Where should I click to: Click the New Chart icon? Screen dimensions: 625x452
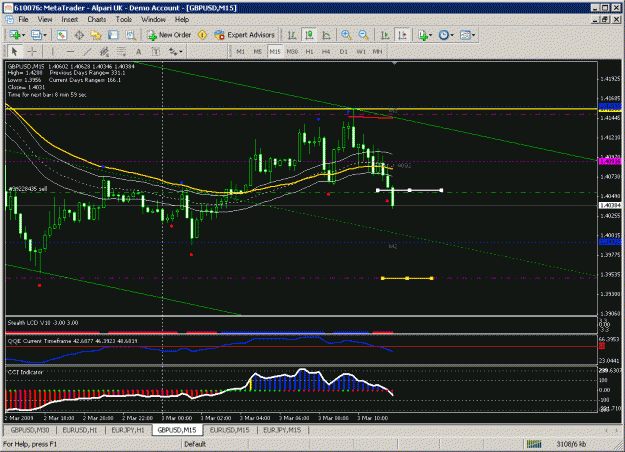click(x=15, y=35)
